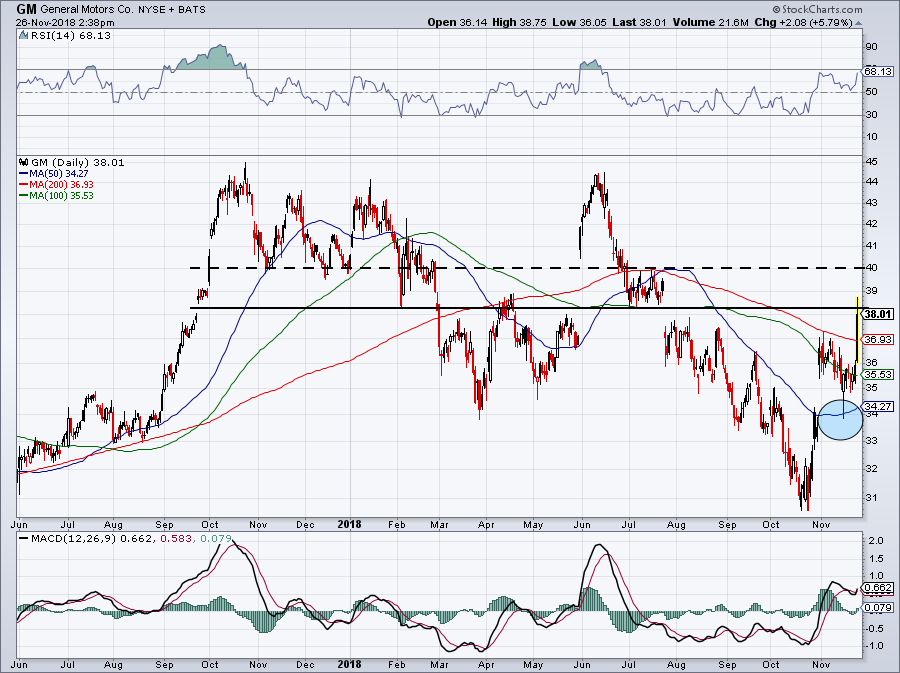Click the candlestick icon before GM (Daily)

pyautogui.click(x=24, y=162)
